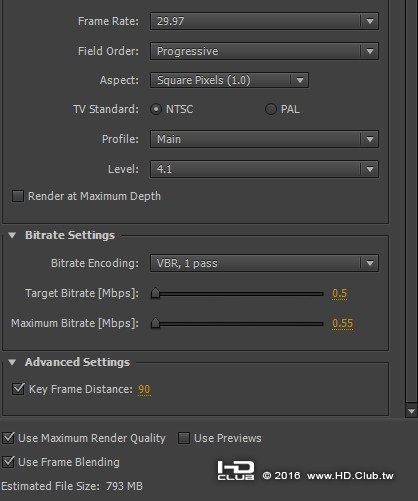Disable Use Frame Blending checkbox
The width and height of the screenshot is (418, 501).
pyautogui.click(x=8, y=462)
